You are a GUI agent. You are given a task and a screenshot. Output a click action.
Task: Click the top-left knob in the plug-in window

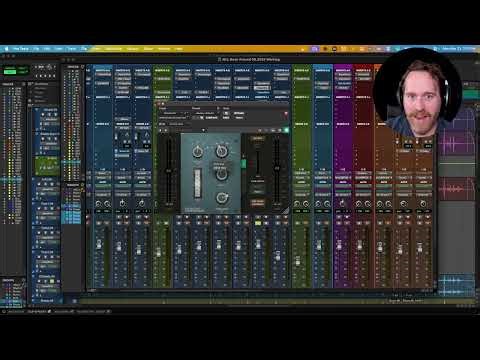(198, 152)
